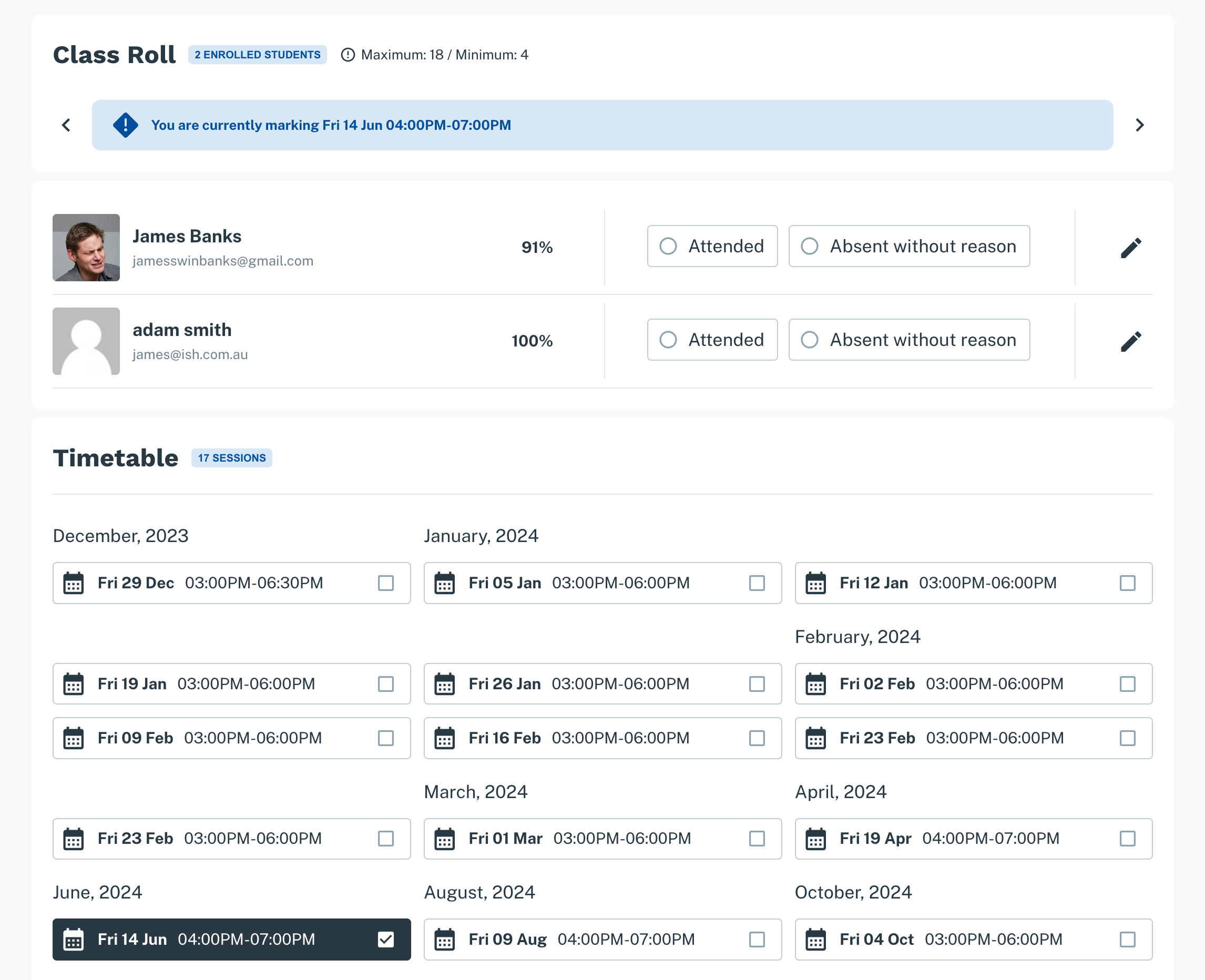Navigate to next session using right chevron

coord(1139,125)
